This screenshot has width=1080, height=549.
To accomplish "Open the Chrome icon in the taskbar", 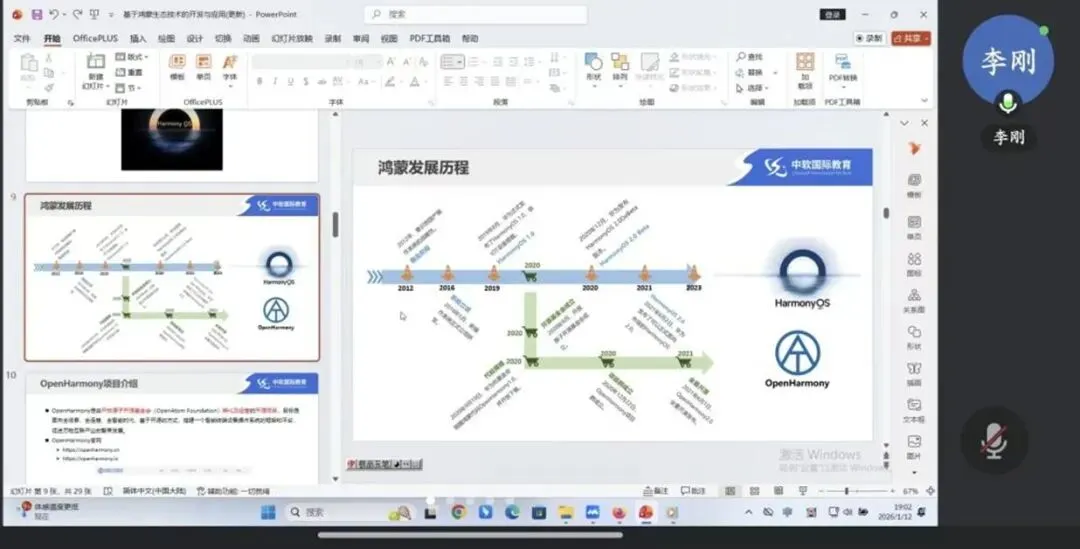I will [x=459, y=512].
